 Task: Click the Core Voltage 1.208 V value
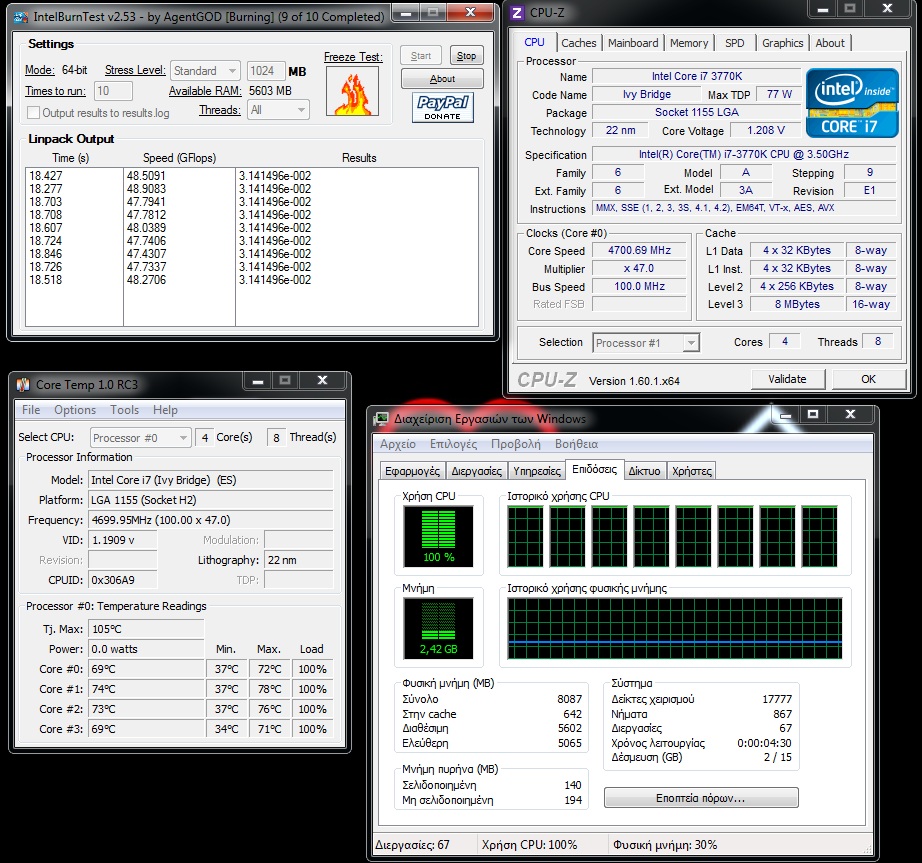click(766, 130)
